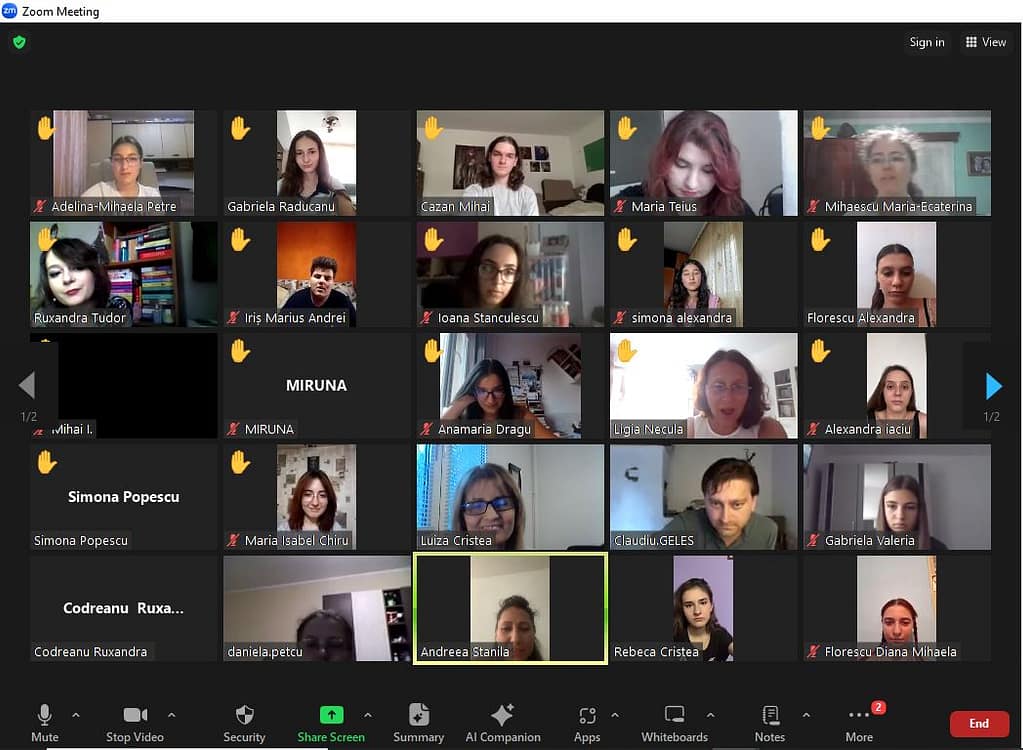The image size is (1023, 750).
Task: Click the green encryption shield icon
Action: 20,42
